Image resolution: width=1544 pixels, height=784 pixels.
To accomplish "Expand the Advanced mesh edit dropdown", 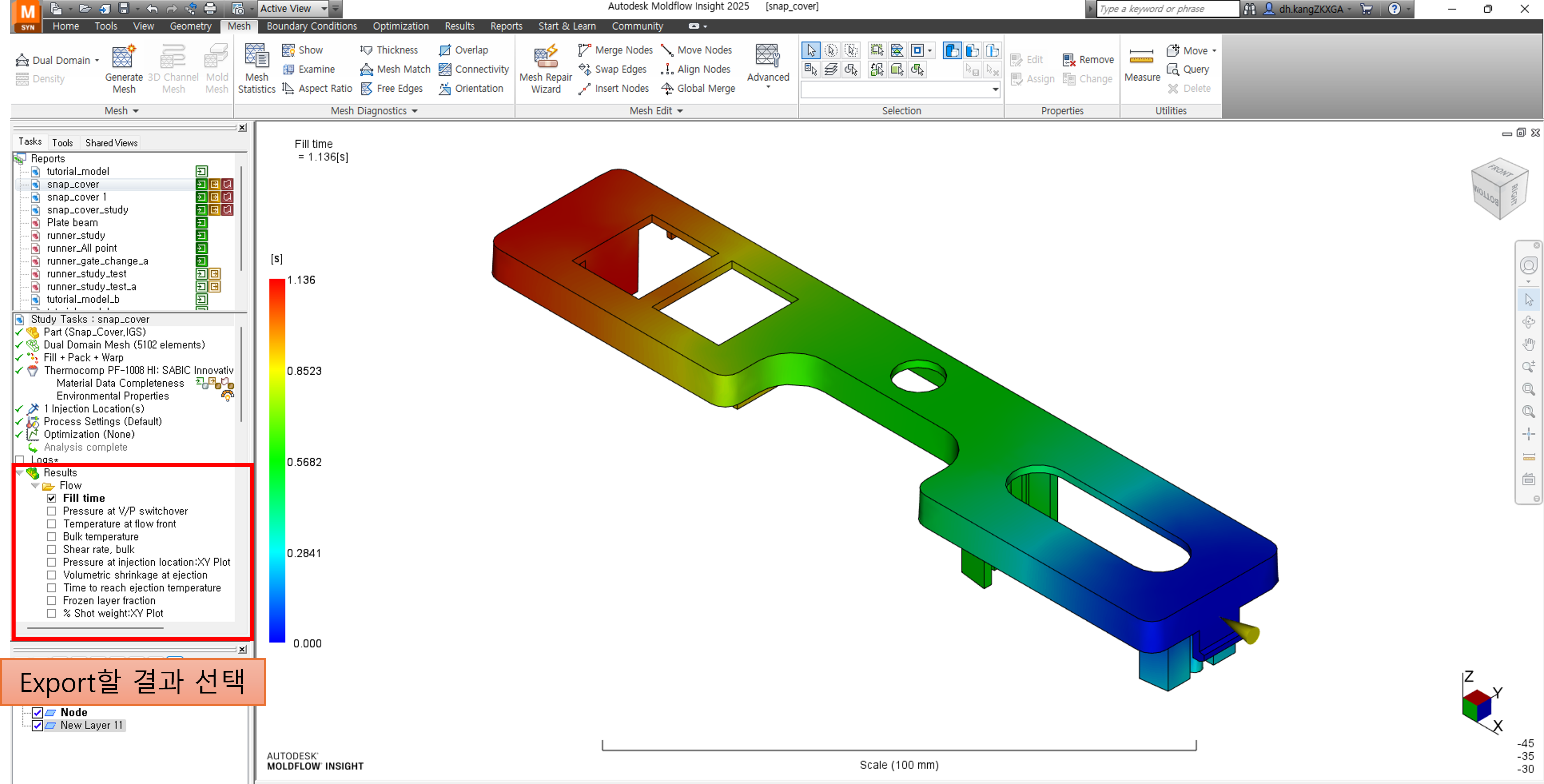I will coord(768,88).
